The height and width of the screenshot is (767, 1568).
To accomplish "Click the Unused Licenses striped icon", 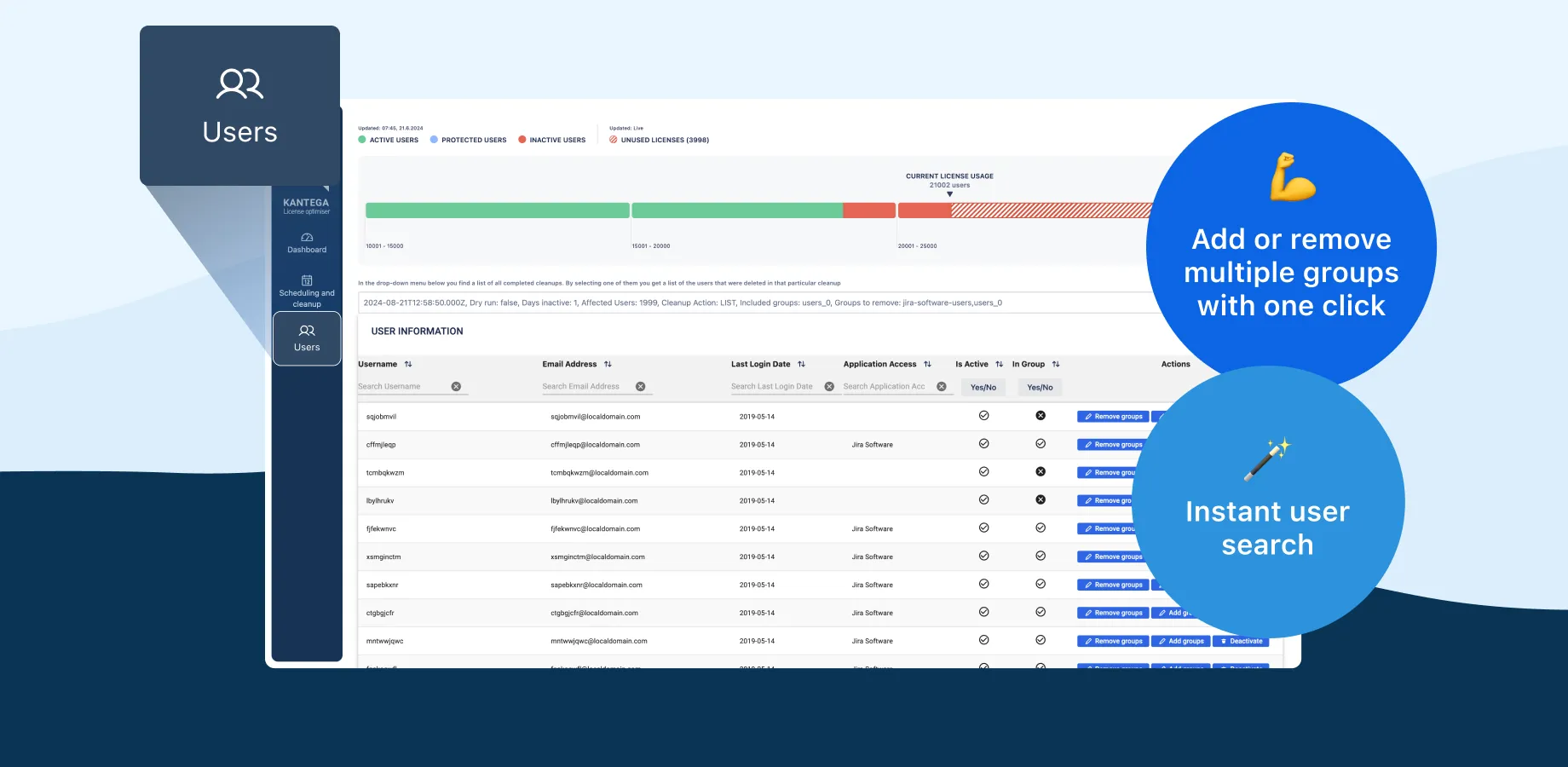I will (614, 139).
